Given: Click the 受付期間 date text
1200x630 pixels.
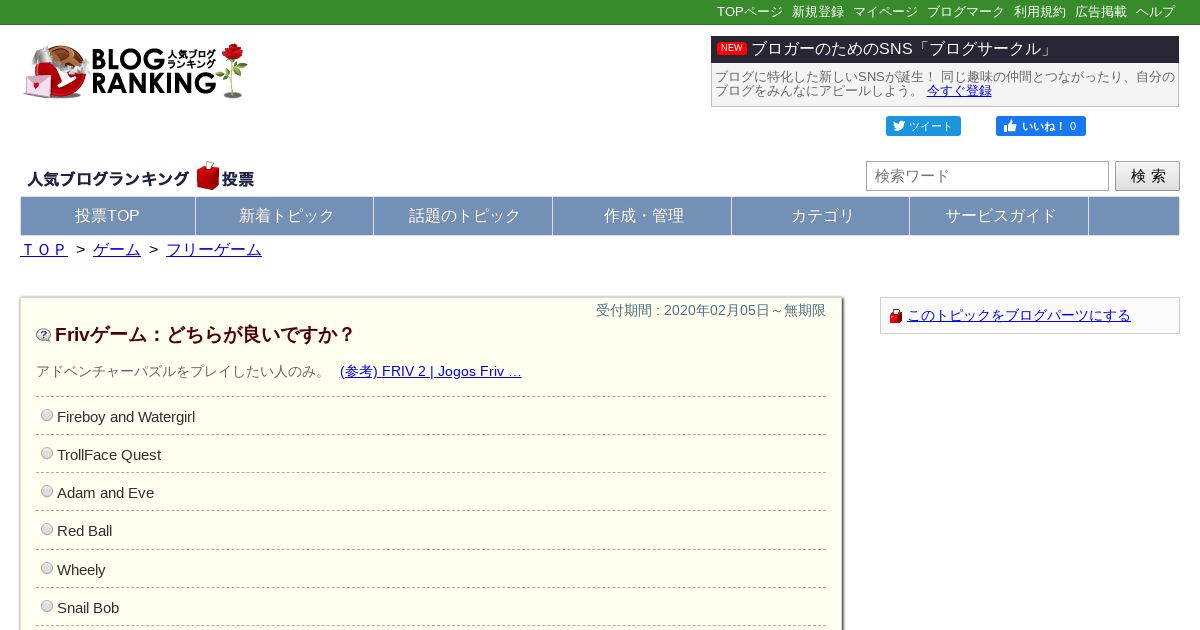Looking at the screenshot, I should (x=711, y=311).
